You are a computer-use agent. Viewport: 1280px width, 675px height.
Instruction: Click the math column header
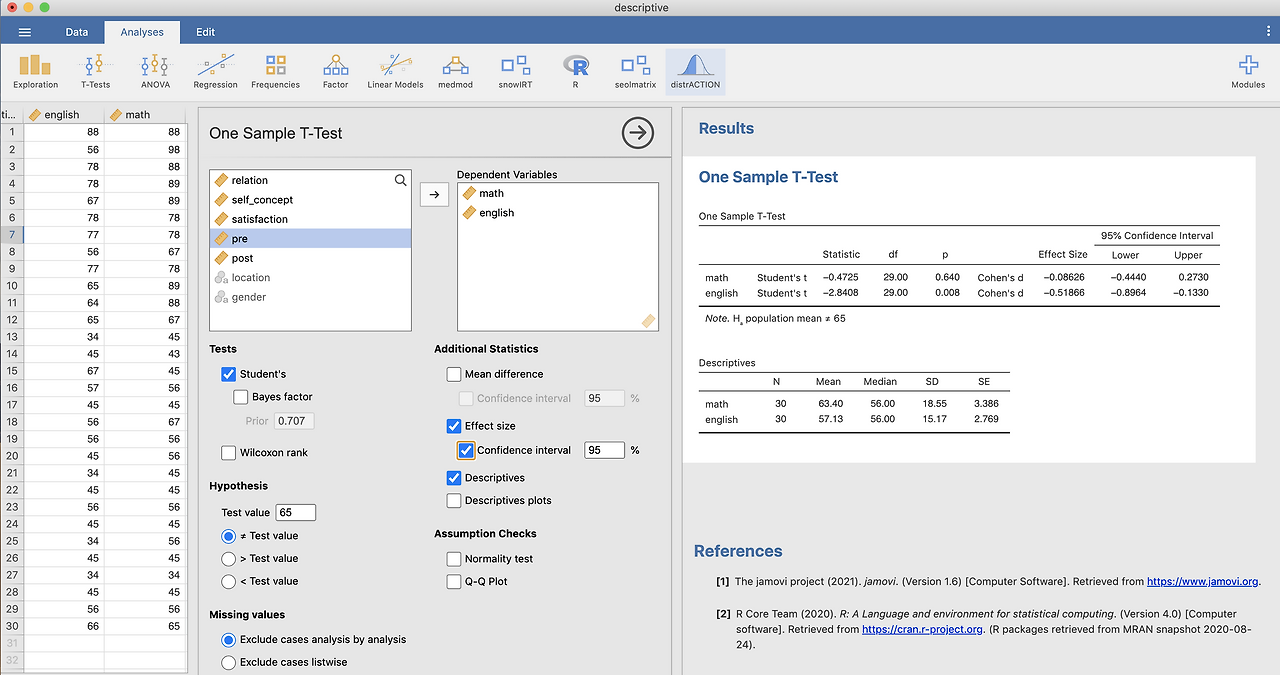pyautogui.click(x=145, y=114)
